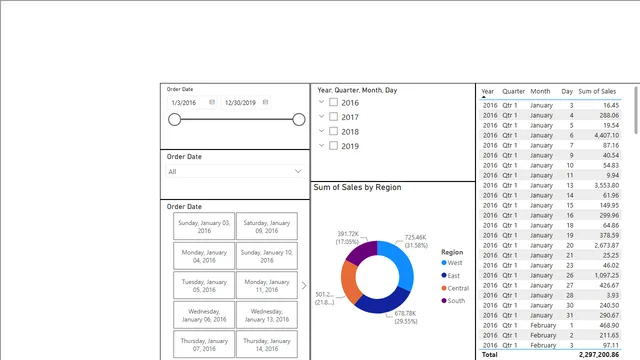Click the Central region legend marker

[x=444, y=288]
